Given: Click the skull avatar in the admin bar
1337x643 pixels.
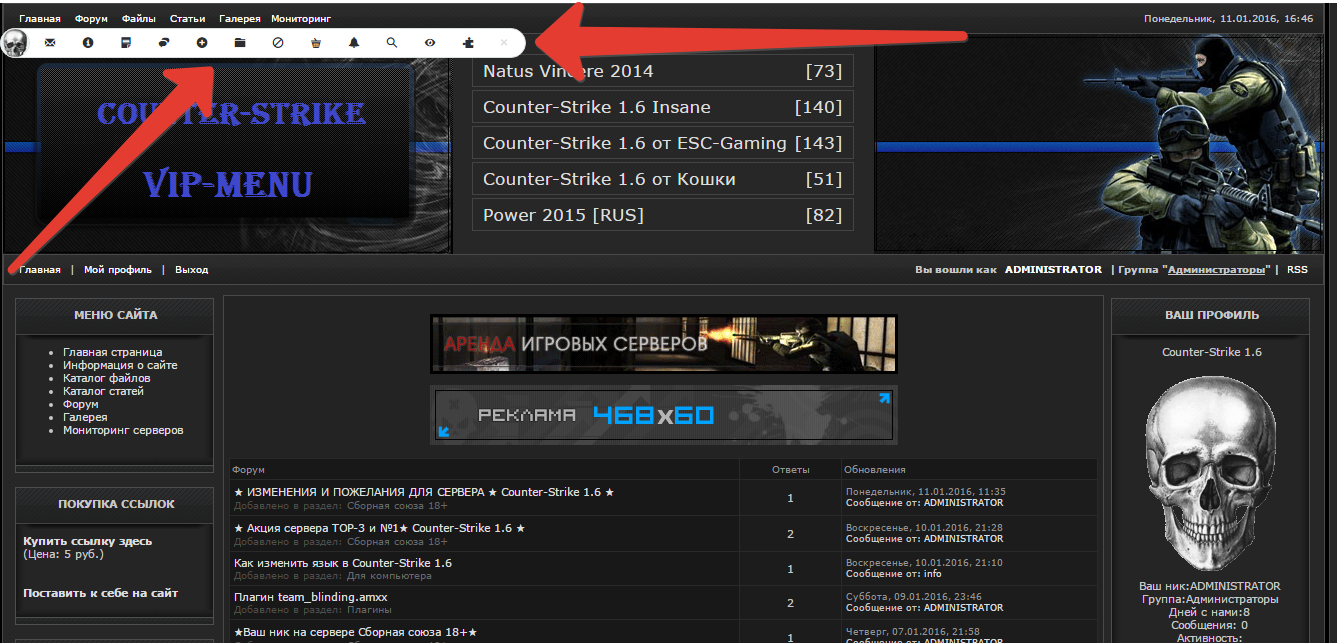Looking at the screenshot, I should click(x=15, y=43).
